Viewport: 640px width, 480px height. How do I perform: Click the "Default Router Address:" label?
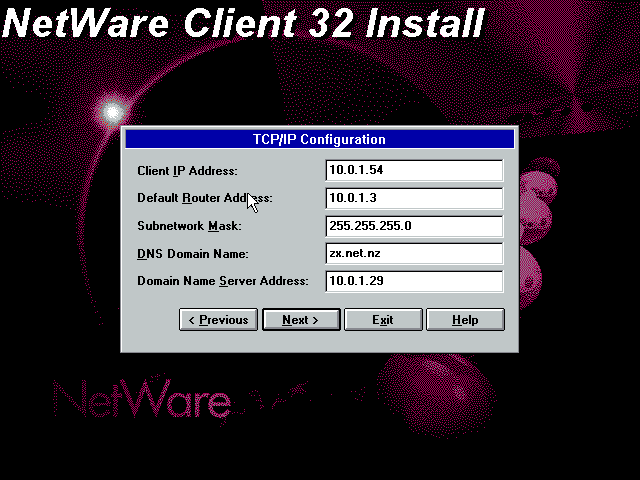(x=205, y=198)
